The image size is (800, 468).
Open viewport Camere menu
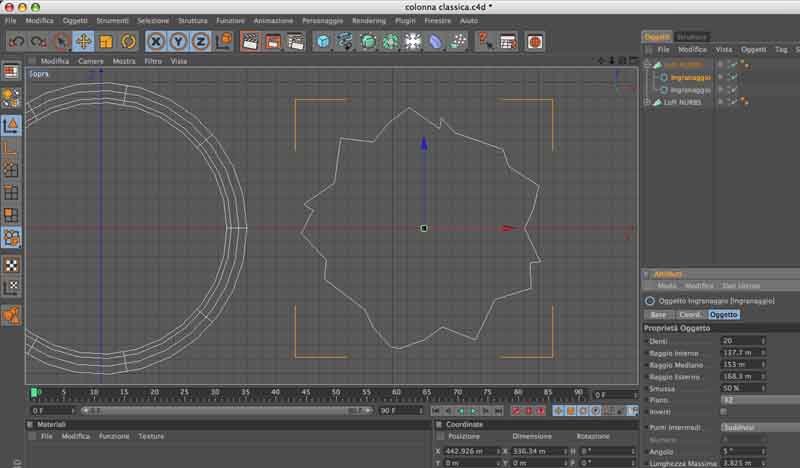pyautogui.click(x=91, y=61)
